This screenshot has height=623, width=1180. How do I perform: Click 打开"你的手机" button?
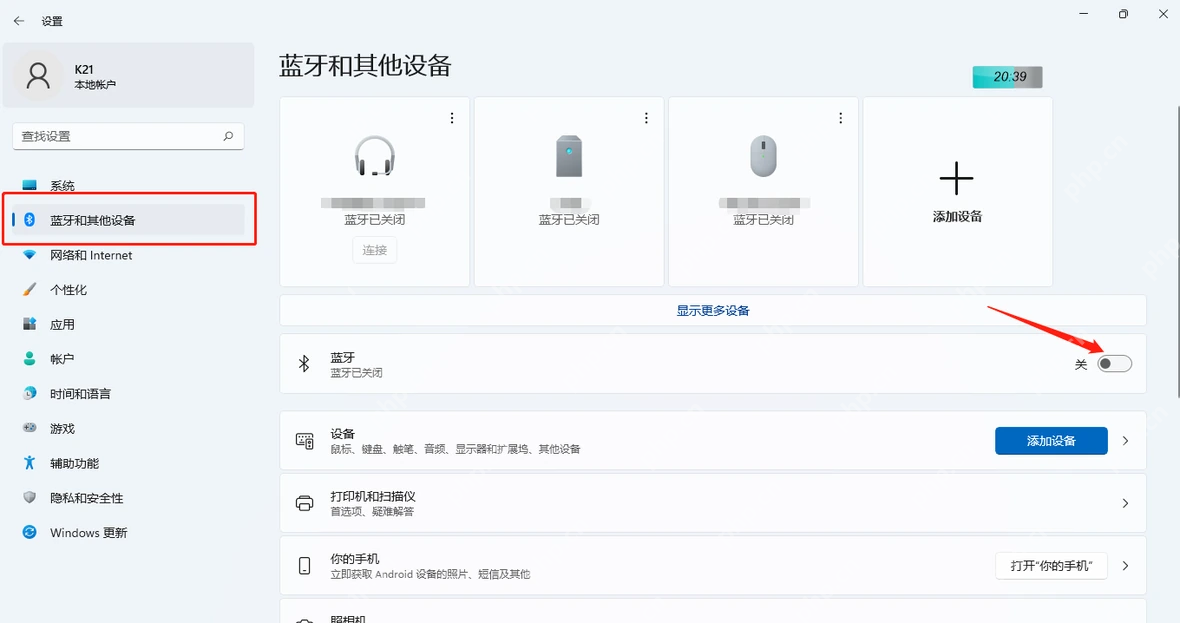(x=1051, y=566)
